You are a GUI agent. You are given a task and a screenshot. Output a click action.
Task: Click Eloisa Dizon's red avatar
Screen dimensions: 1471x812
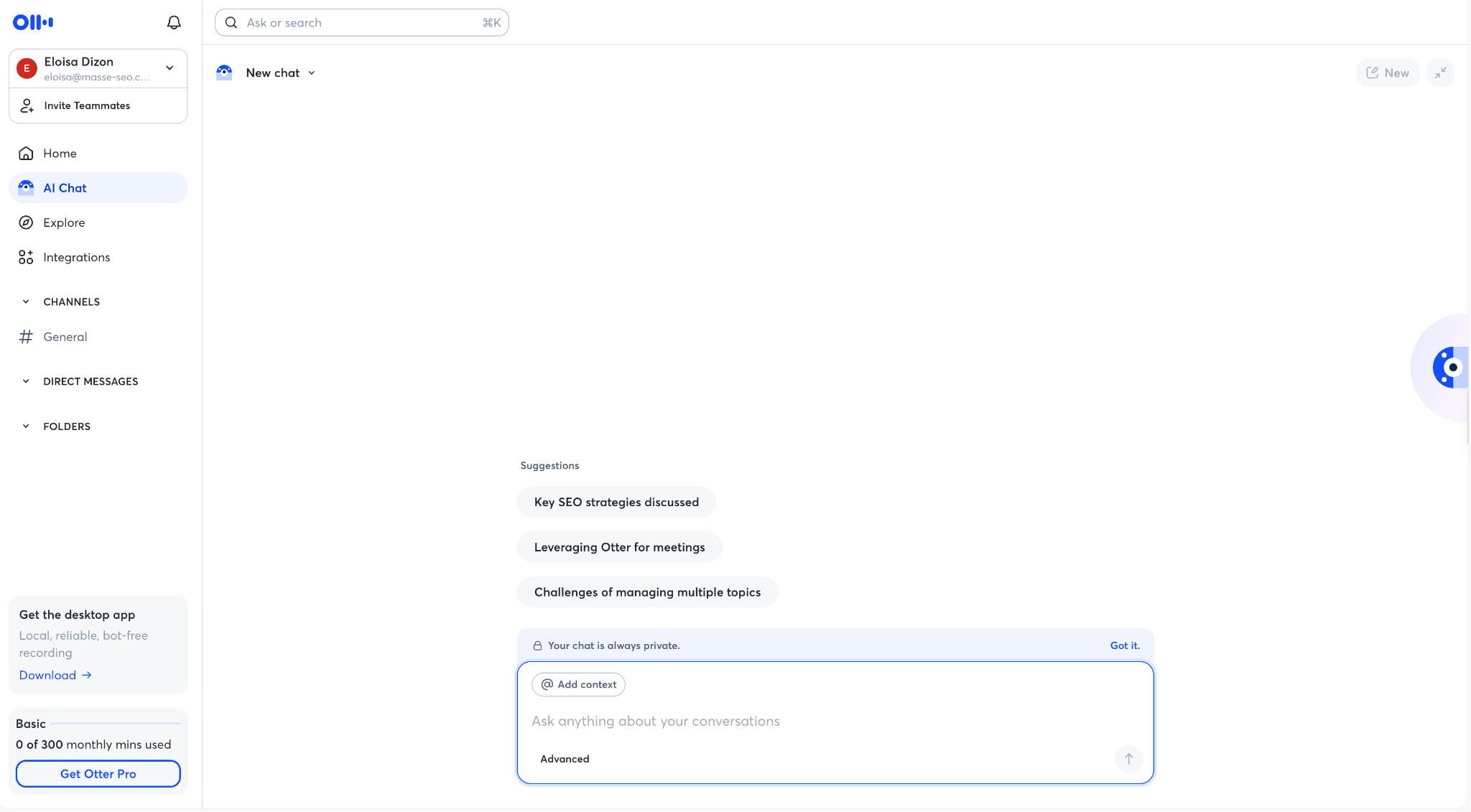point(27,68)
